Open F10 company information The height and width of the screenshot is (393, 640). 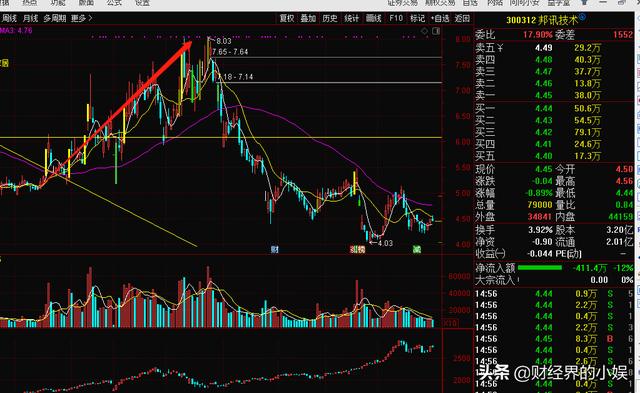[396, 18]
